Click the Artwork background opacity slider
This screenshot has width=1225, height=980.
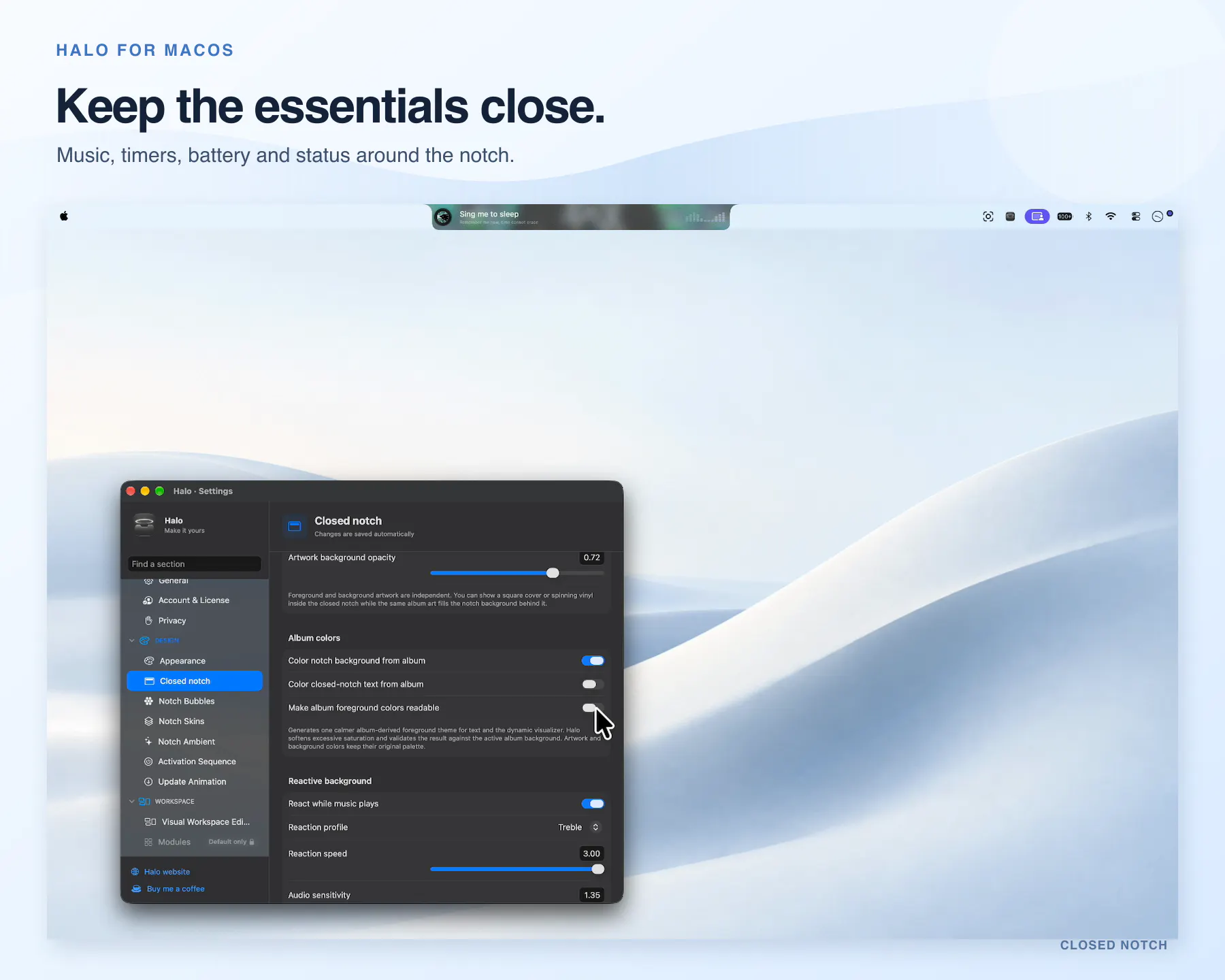(517, 573)
